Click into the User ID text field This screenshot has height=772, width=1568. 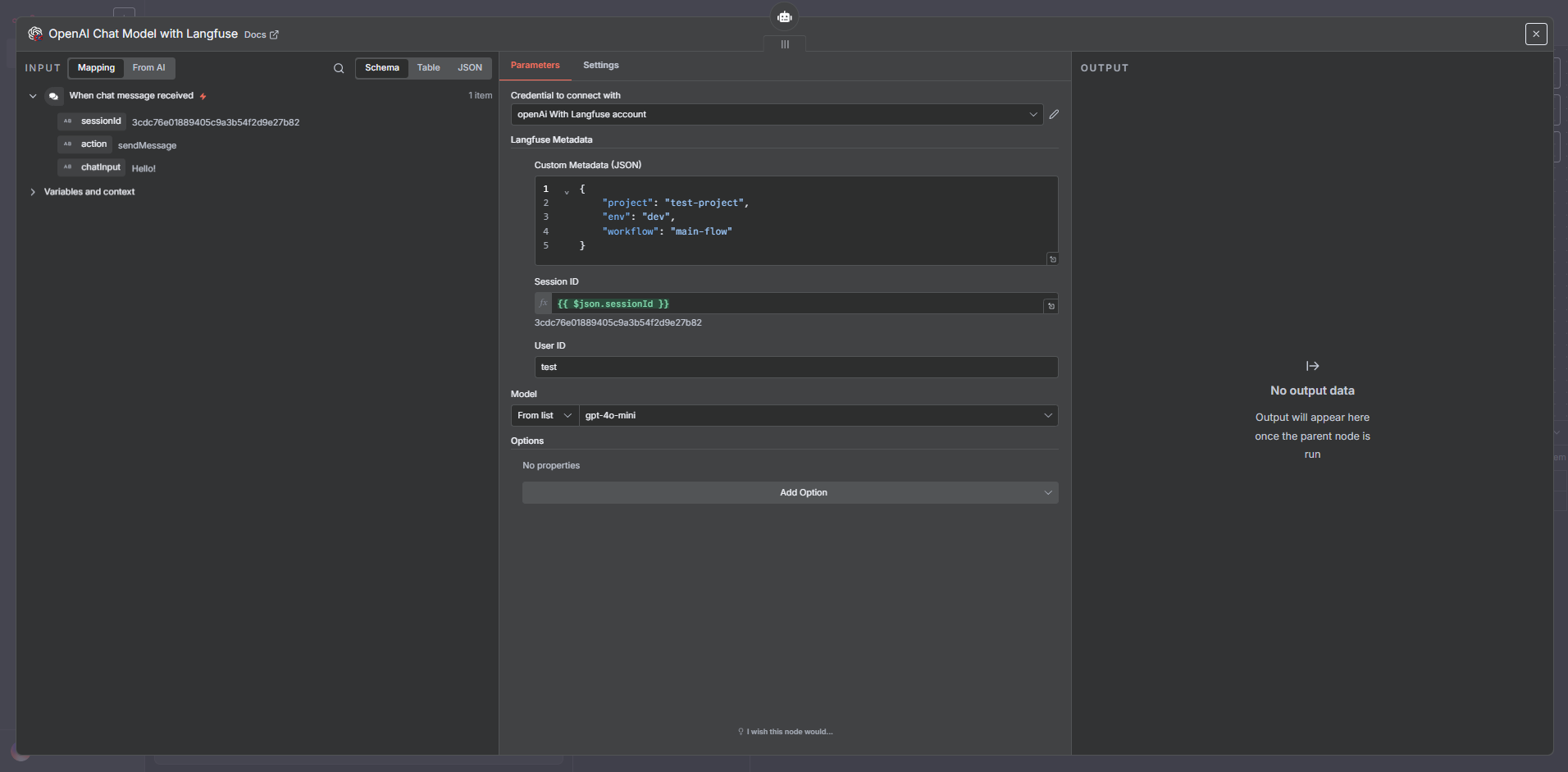click(795, 368)
